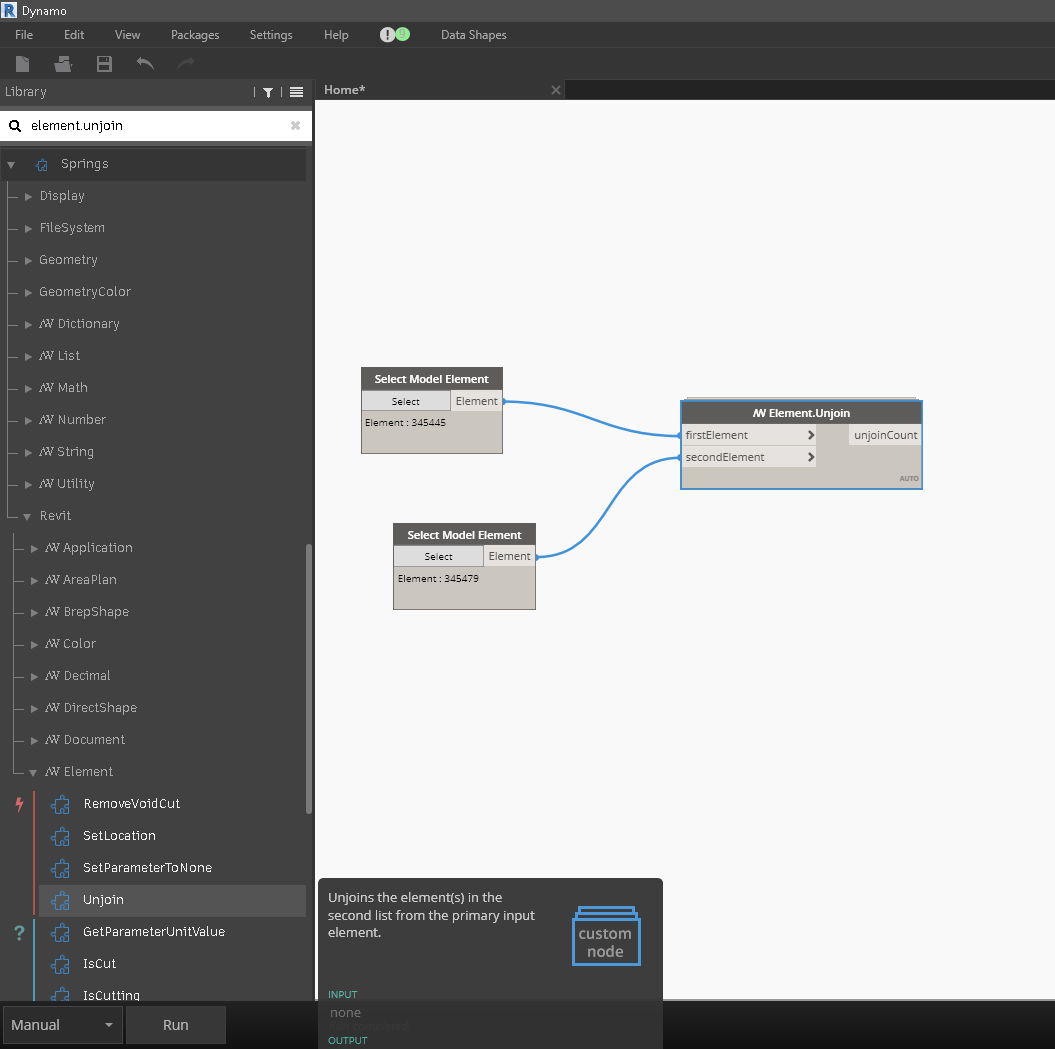Expand the GeometryColor category
Screen dimensions: 1055x1049
tap(28, 293)
